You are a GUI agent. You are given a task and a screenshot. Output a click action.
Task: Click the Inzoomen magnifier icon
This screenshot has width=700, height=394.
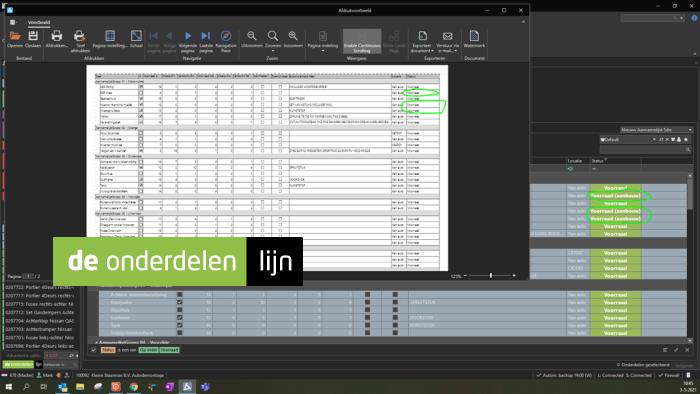tap(293, 36)
